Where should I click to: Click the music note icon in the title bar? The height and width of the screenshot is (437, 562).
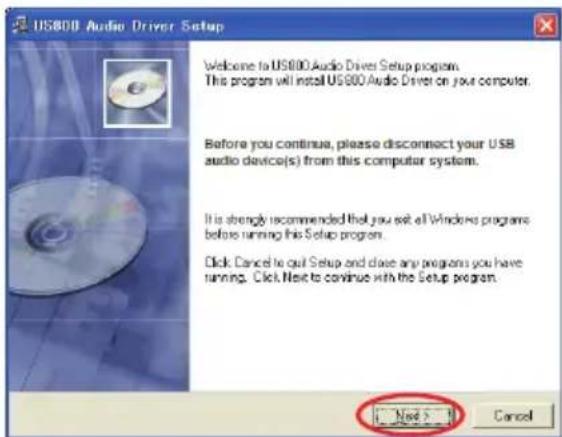coord(20,25)
